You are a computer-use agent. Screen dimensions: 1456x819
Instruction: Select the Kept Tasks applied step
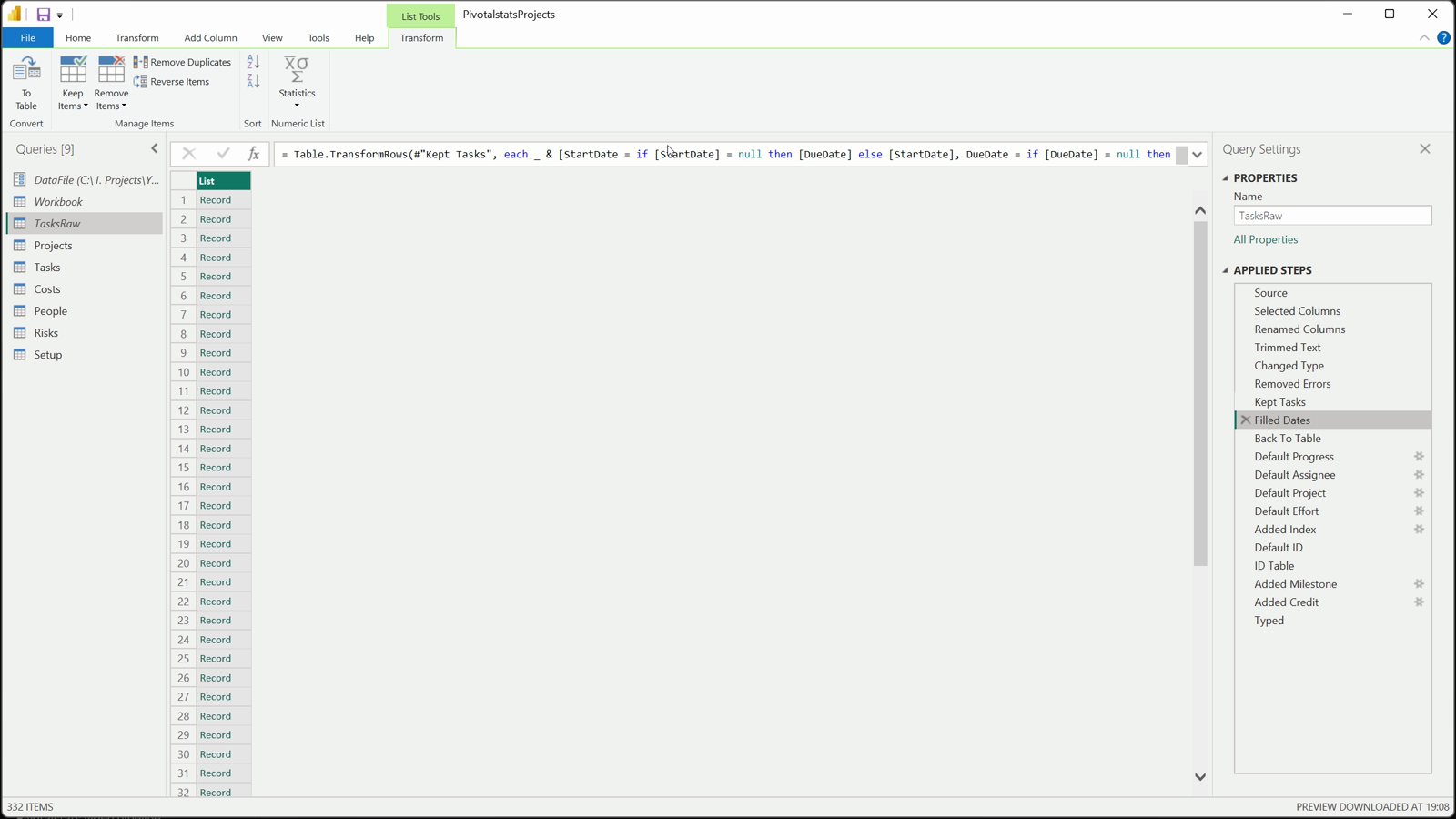1332,402
